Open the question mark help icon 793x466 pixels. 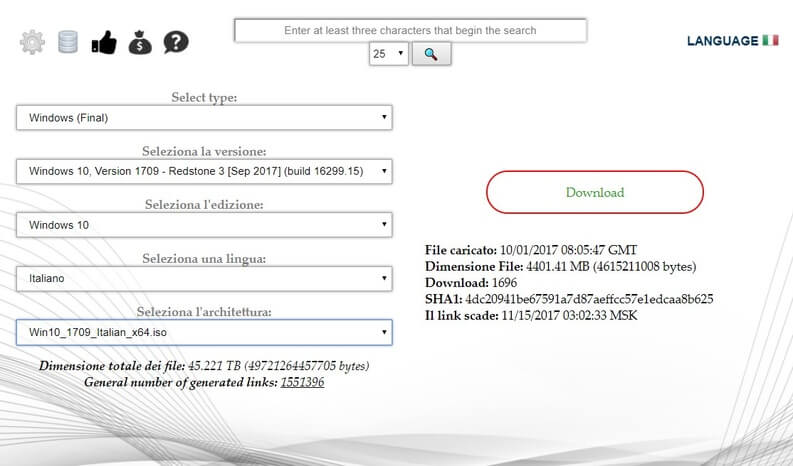click(x=176, y=42)
